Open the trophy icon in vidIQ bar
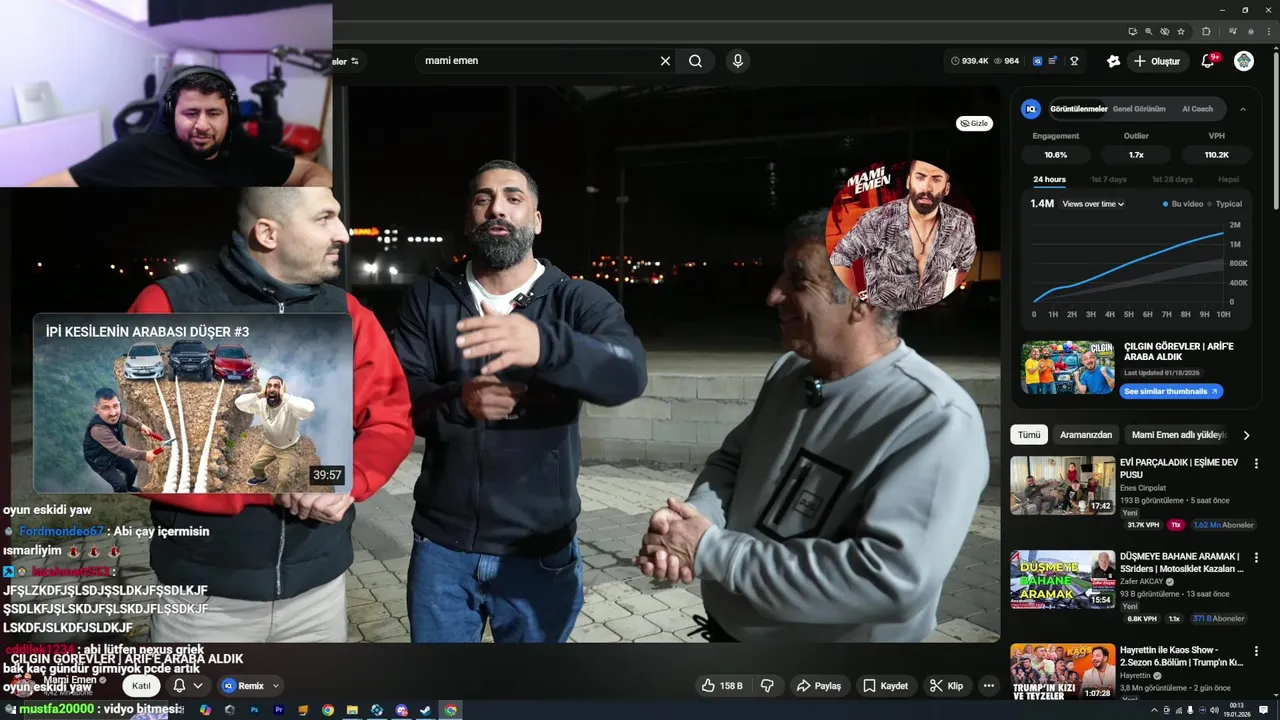 (x=1075, y=61)
